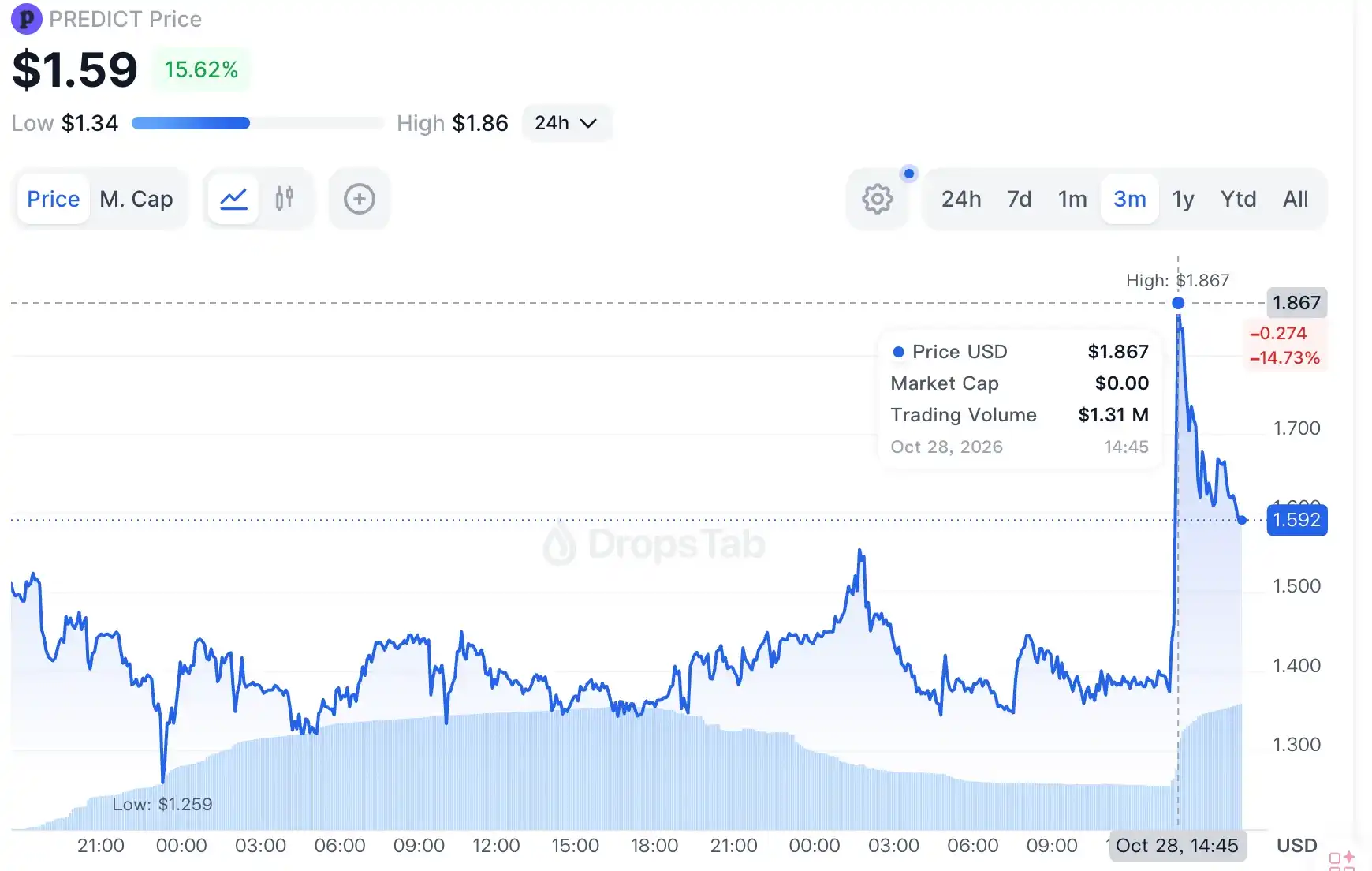Select the 1y timeframe tab
This screenshot has height=871, width=1372.
click(x=1184, y=199)
